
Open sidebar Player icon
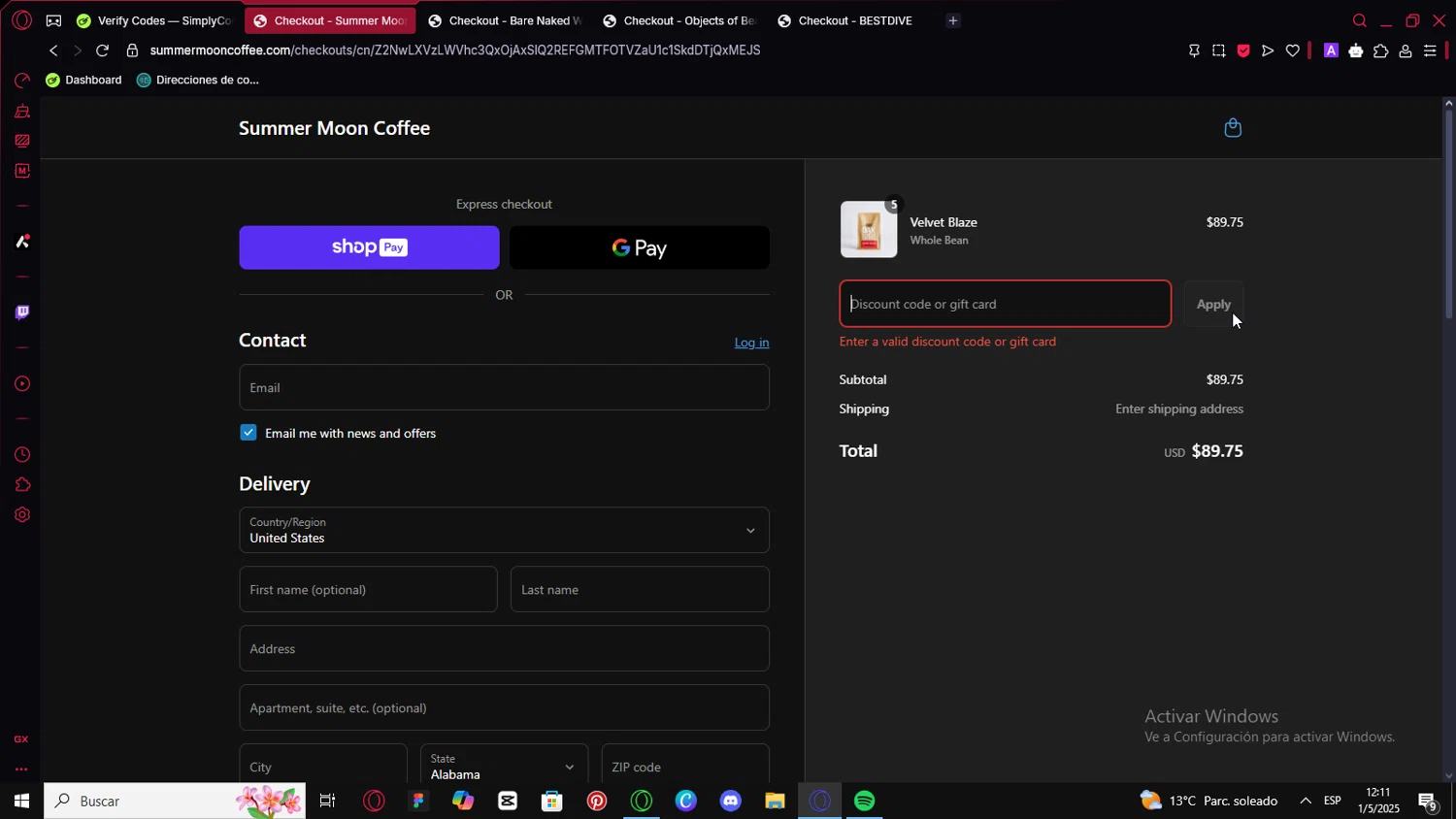coord(21,384)
